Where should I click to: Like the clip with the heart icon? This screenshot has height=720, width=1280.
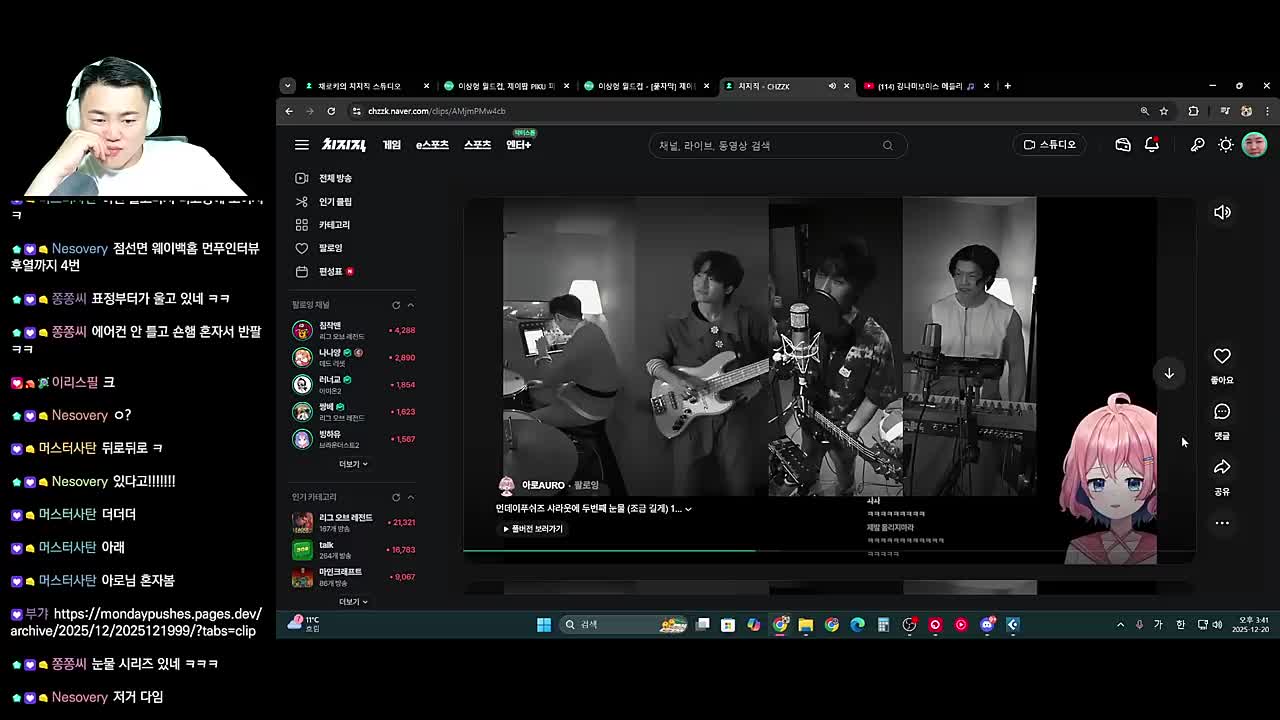[x=1222, y=357]
